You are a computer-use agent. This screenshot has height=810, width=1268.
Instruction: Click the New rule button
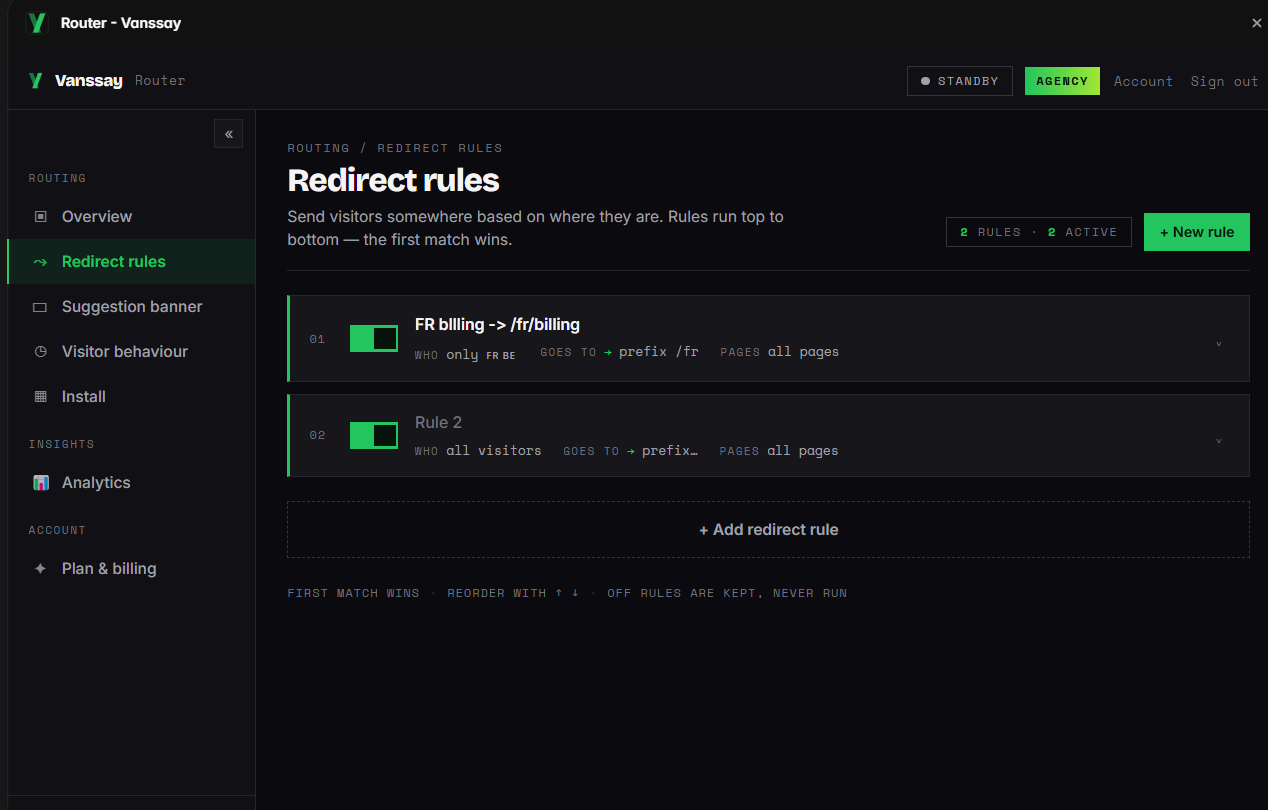pyautogui.click(x=1197, y=232)
